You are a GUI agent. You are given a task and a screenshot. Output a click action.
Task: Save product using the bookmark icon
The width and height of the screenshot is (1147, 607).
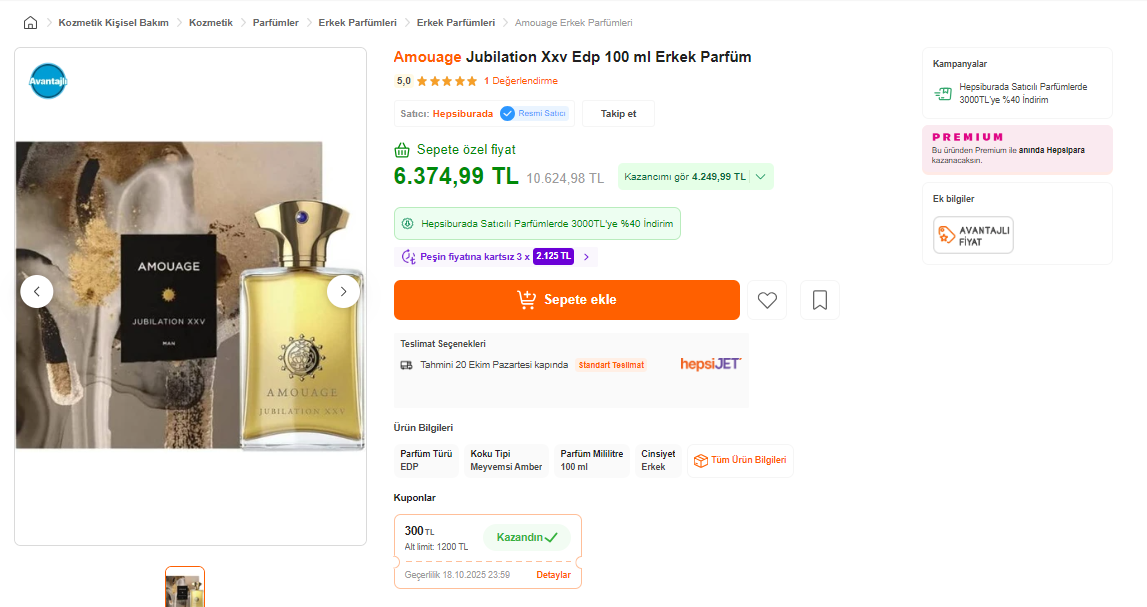coord(820,300)
